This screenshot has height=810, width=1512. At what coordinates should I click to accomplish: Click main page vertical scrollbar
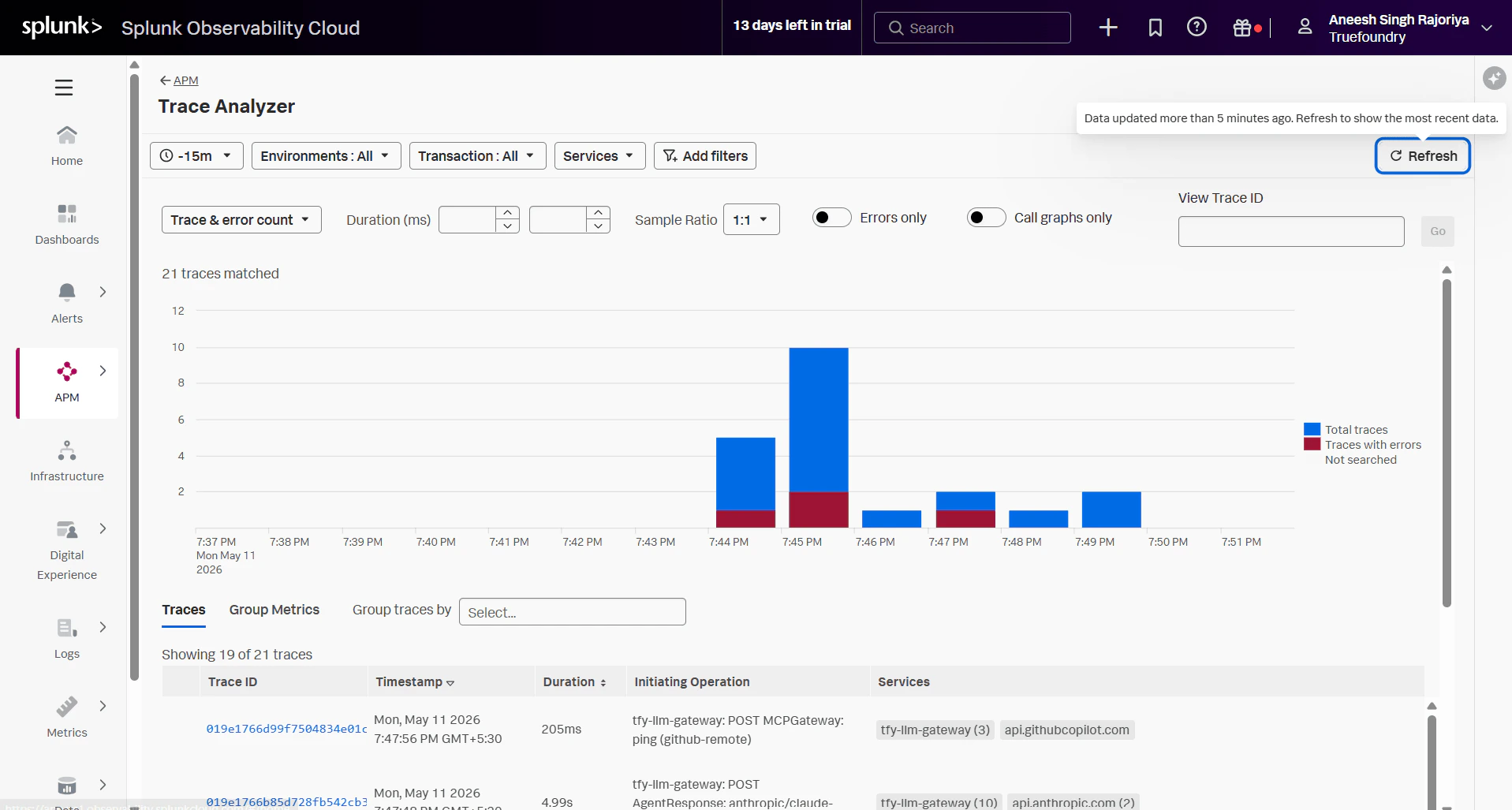tap(1447, 442)
